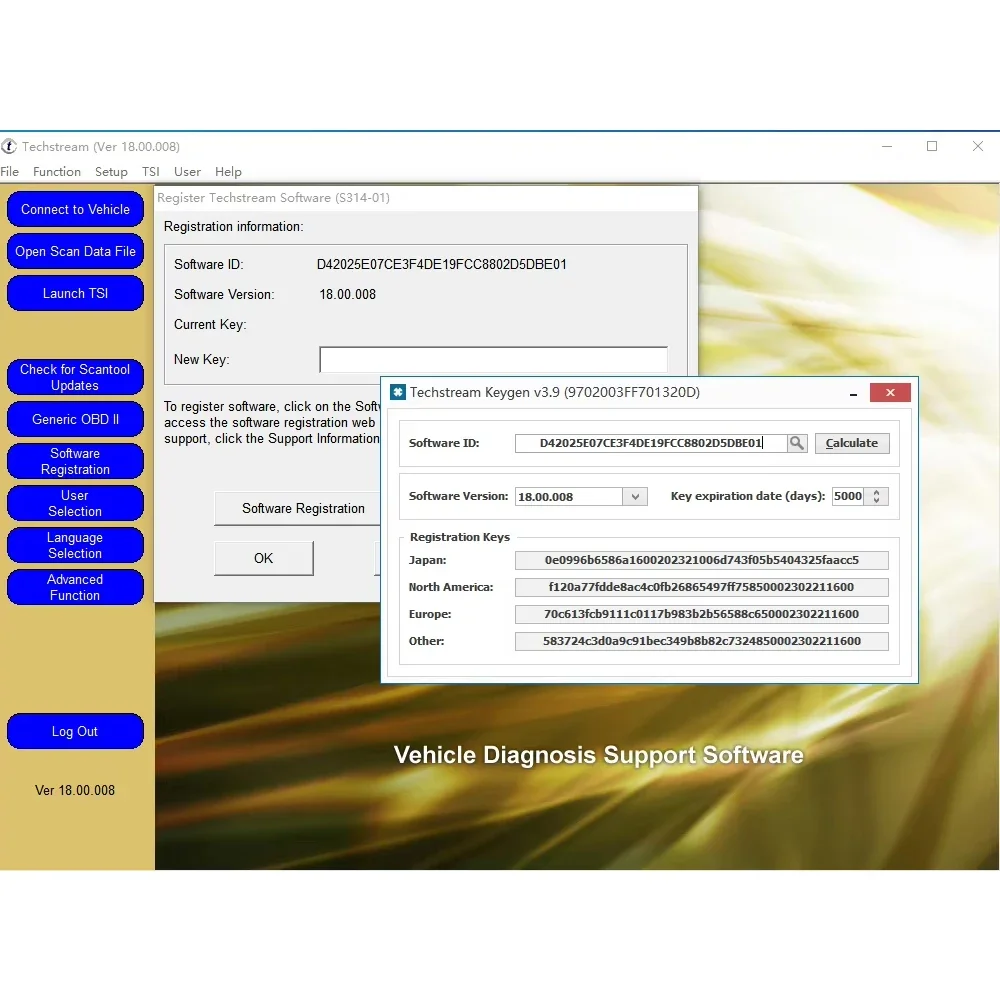The image size is (1000, 1000).
Task: Click the Techstream logo icon in the title bar
Action: pos(10,146)
